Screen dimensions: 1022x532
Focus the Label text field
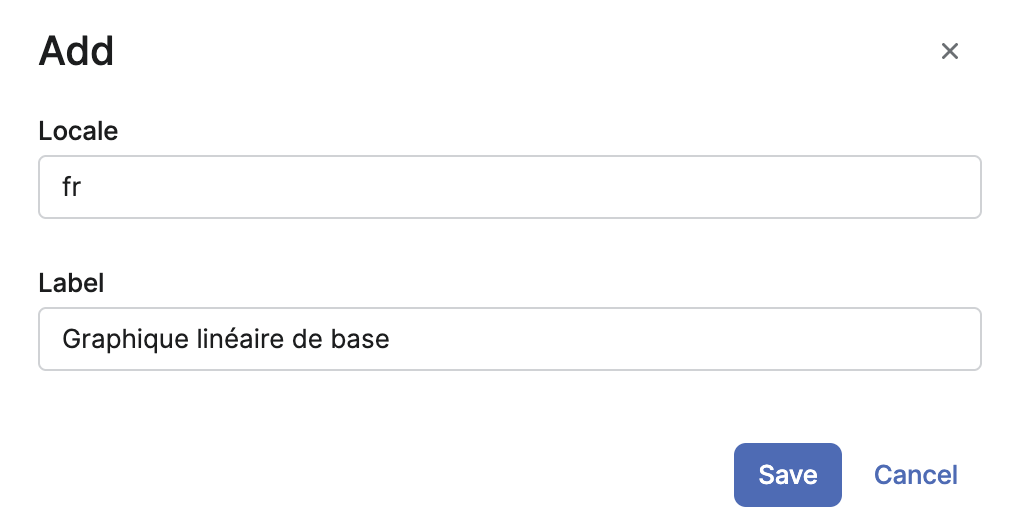509,339
